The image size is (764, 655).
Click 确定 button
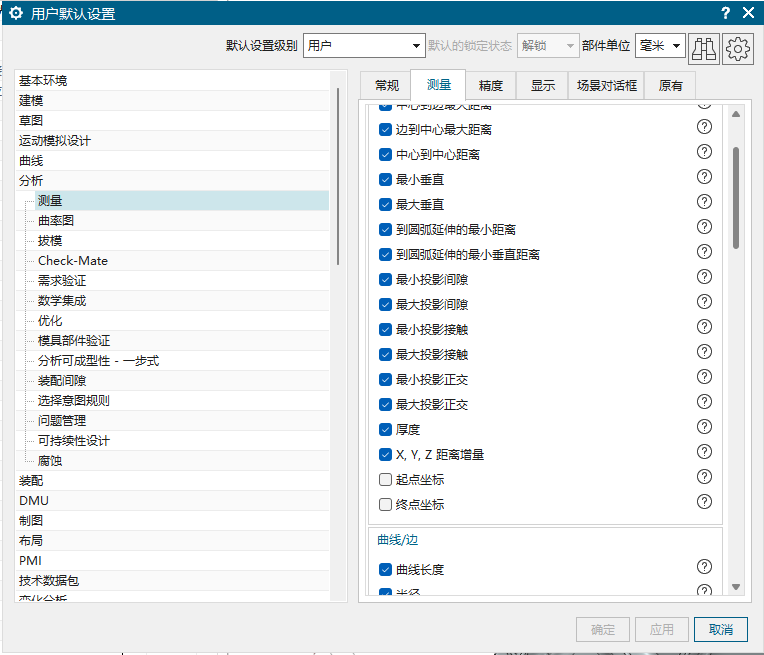(603, 630)
